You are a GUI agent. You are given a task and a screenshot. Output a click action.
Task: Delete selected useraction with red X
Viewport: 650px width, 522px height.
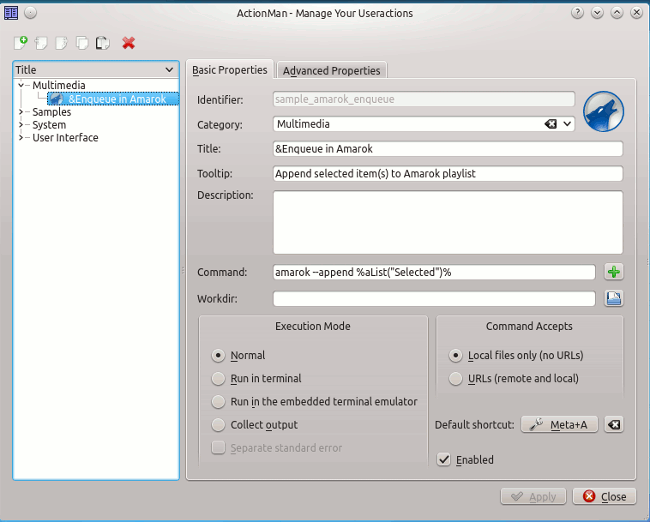pyautogui.click(x=129, y=43)
